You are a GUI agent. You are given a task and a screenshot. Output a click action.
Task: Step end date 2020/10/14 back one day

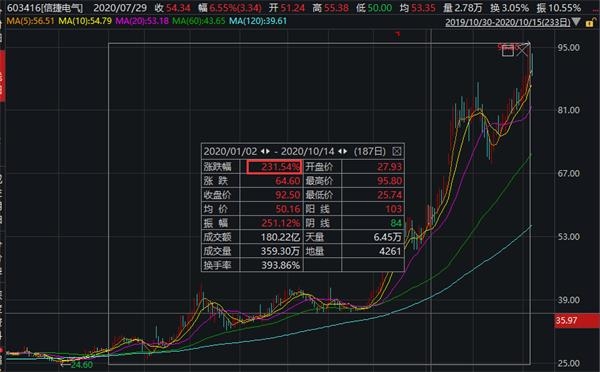point(340,152)
